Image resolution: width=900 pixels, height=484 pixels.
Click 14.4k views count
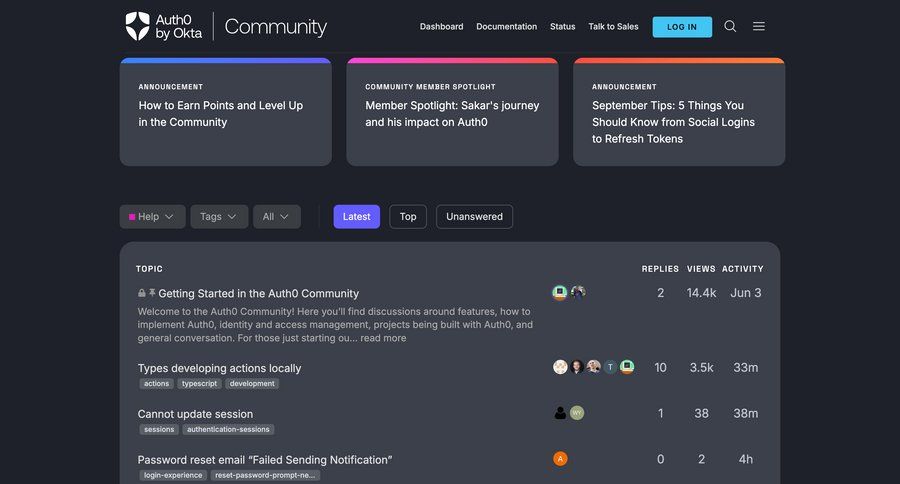pyautogui.click(x=701, y=293)
